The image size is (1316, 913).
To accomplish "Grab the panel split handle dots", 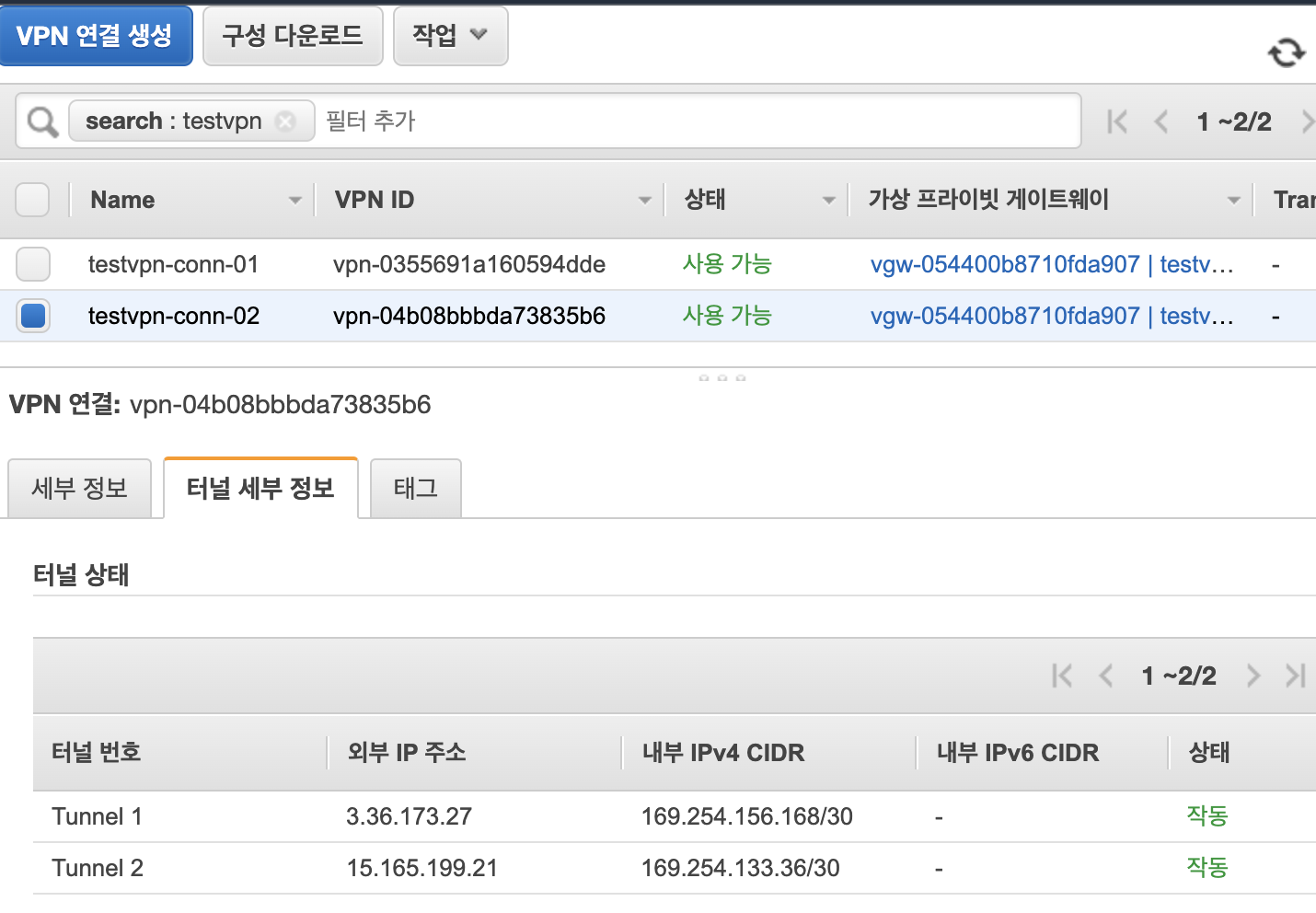I will point(722,377).
